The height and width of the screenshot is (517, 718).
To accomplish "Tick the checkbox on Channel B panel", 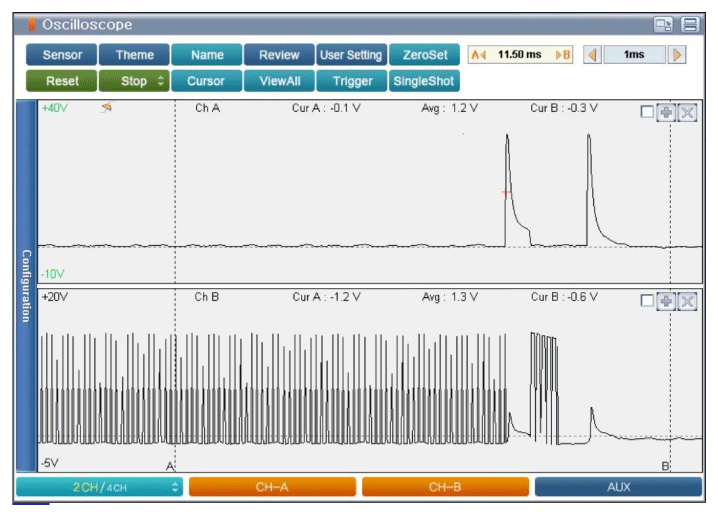I will 647,301.
